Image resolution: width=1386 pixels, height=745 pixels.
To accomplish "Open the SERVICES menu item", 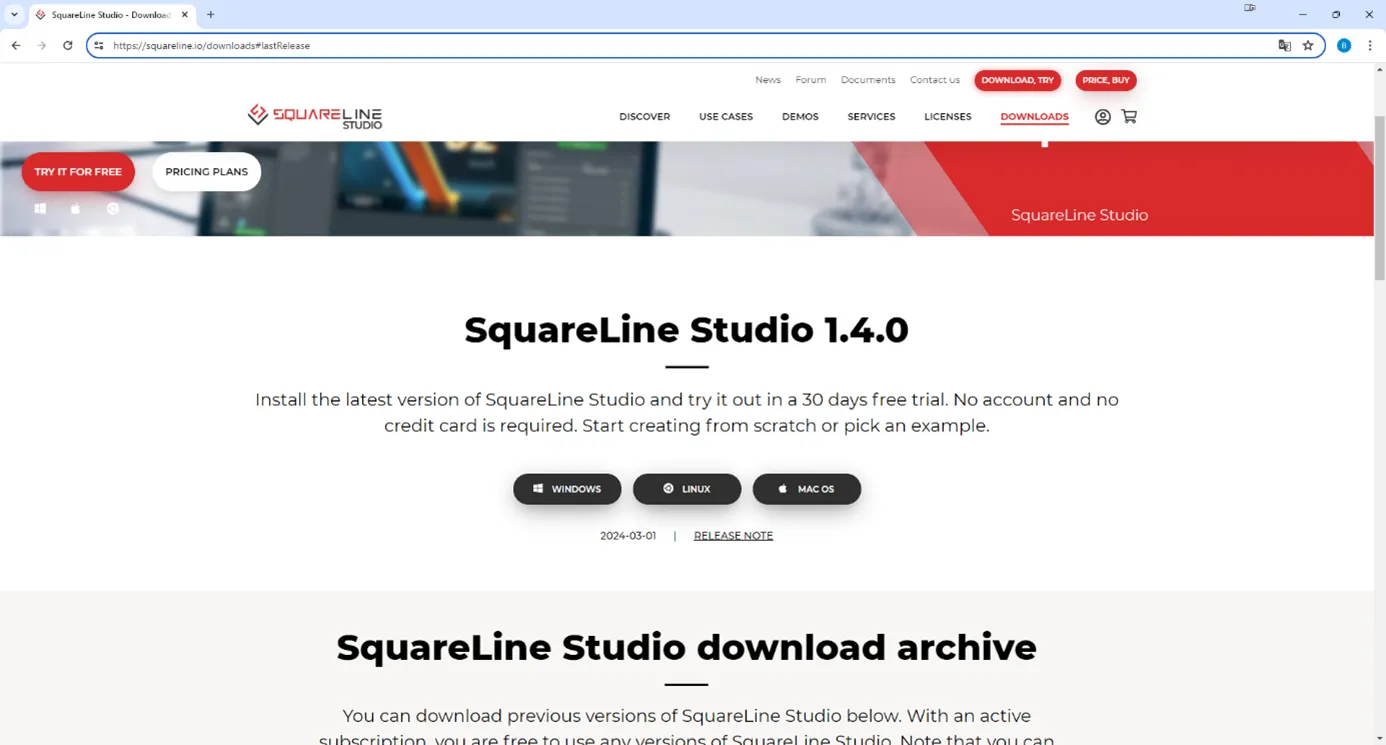I will coord(871,117).
